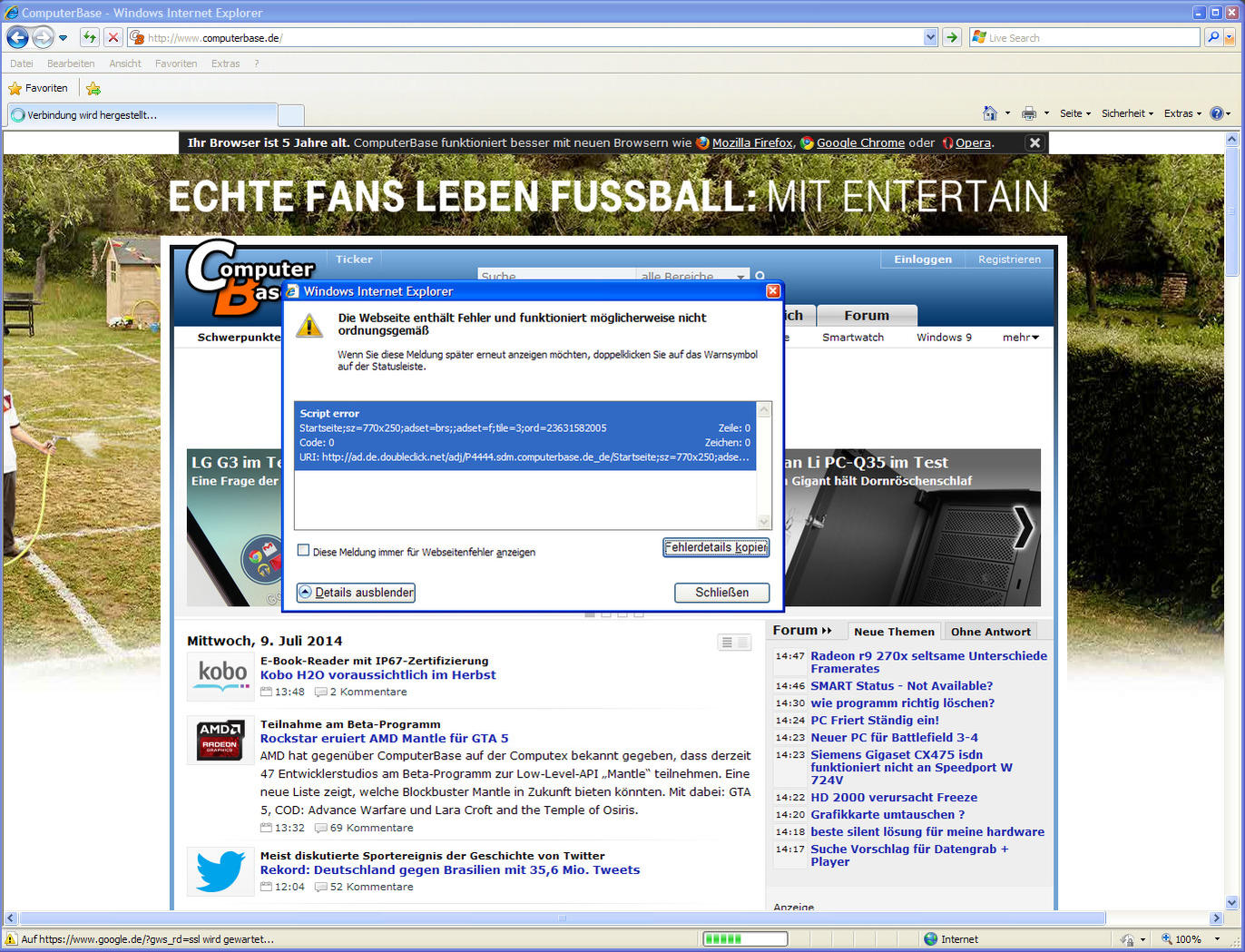Click the 'Fehlerdetails kopieren' button
Viewport: 1245px width, 952px height.
coord(716,547)
